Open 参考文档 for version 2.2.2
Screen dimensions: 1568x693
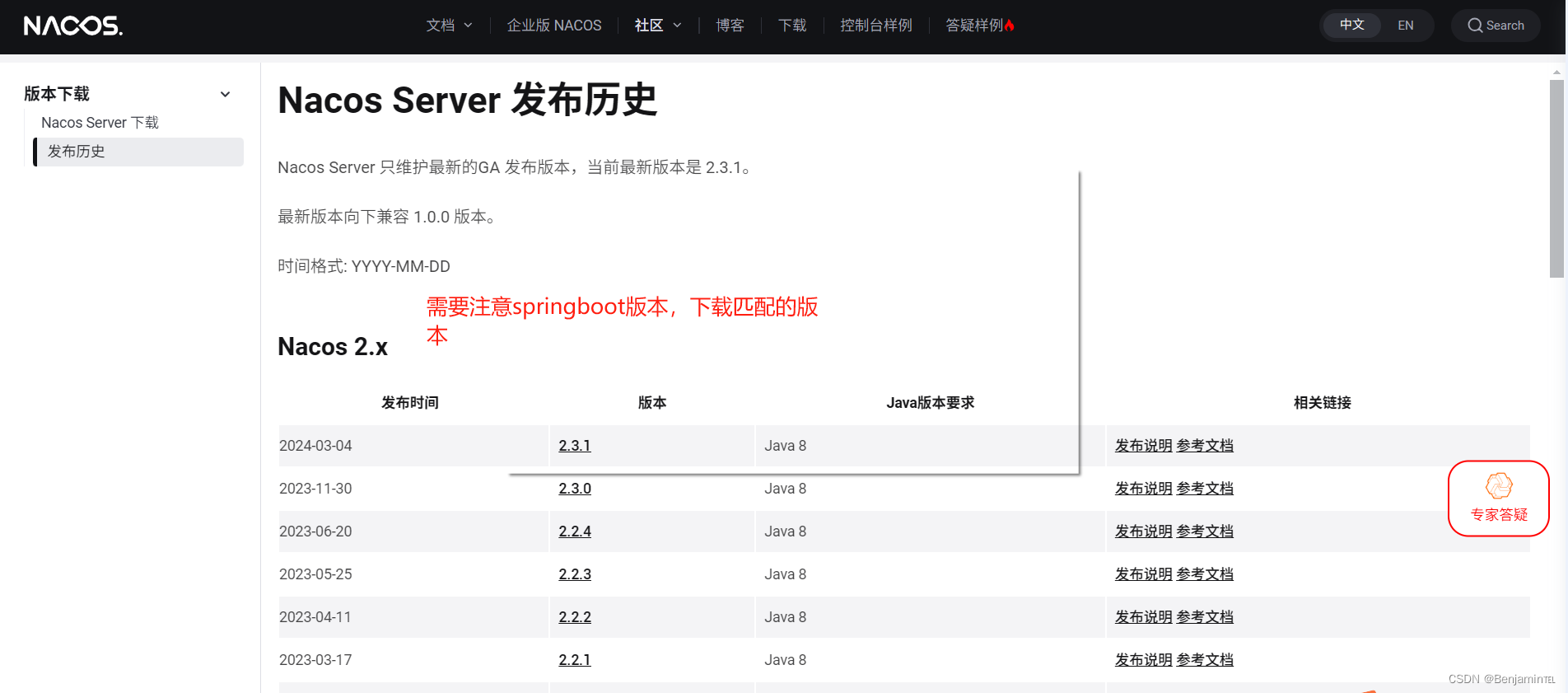tap(1205, 617)
